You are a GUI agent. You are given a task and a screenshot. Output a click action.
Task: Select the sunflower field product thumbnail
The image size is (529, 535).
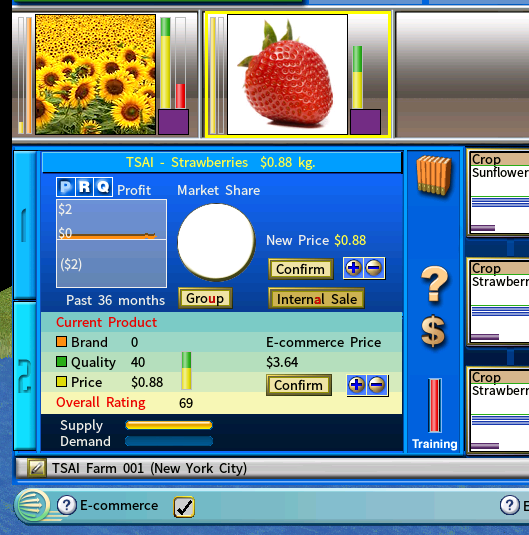[x=96, y=74]
